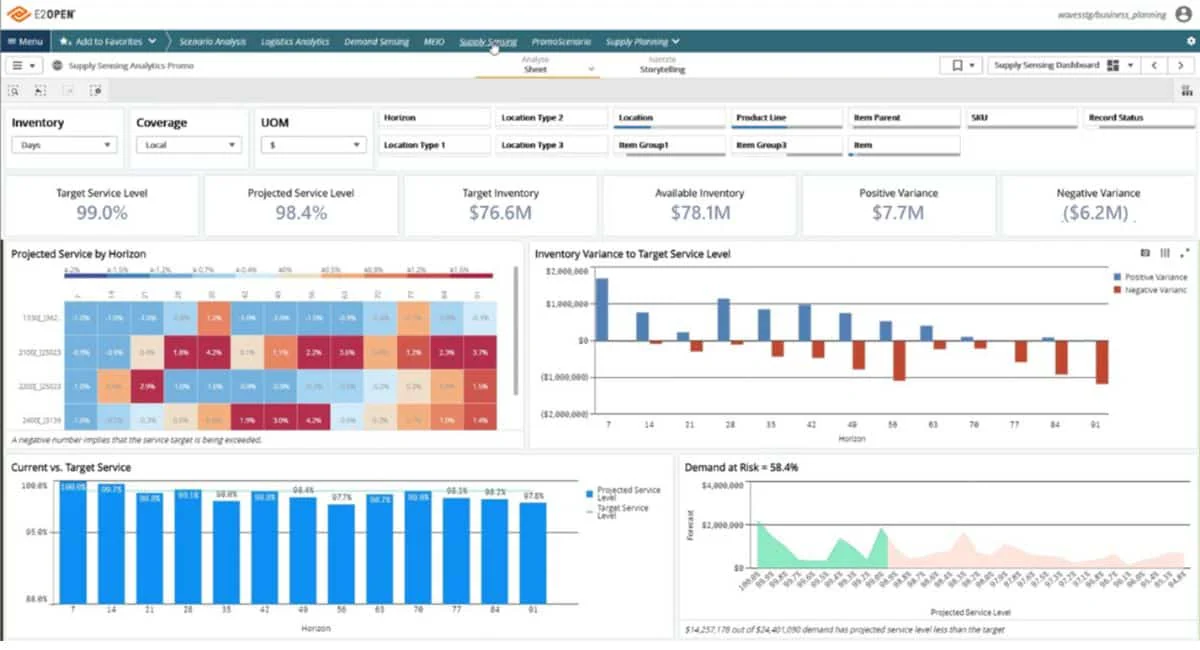Open the Location filter
This screenshot has height=650, width=1200.
pyautogui.click(x=669, y=118)
